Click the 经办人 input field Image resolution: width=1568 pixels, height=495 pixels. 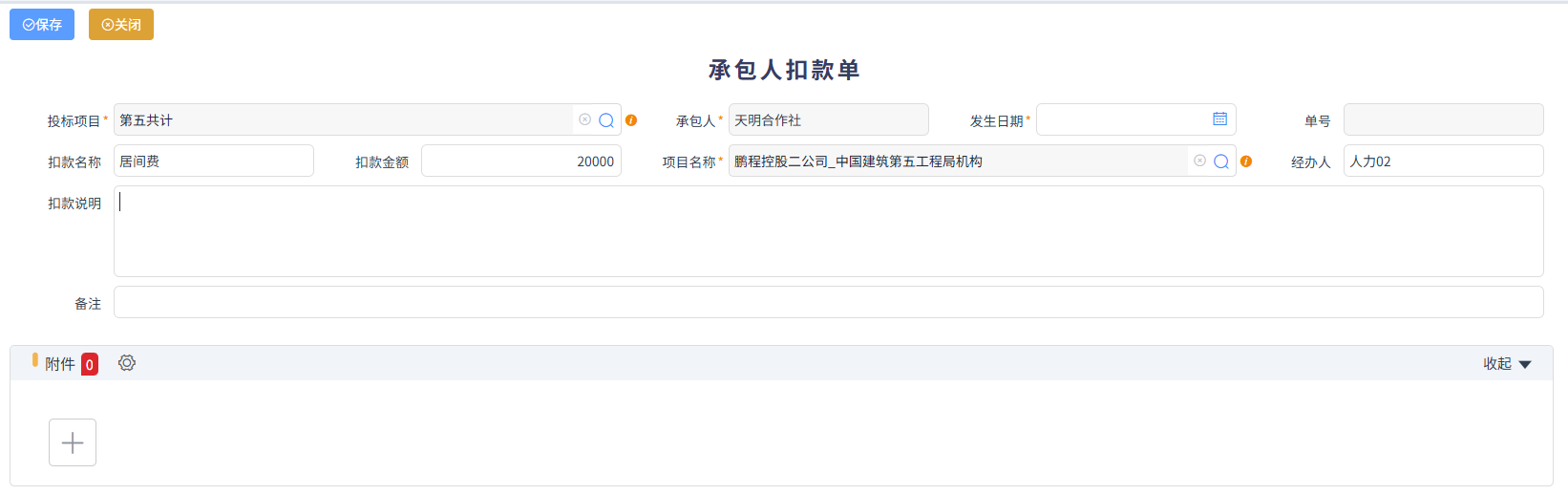coord(1442,161)
